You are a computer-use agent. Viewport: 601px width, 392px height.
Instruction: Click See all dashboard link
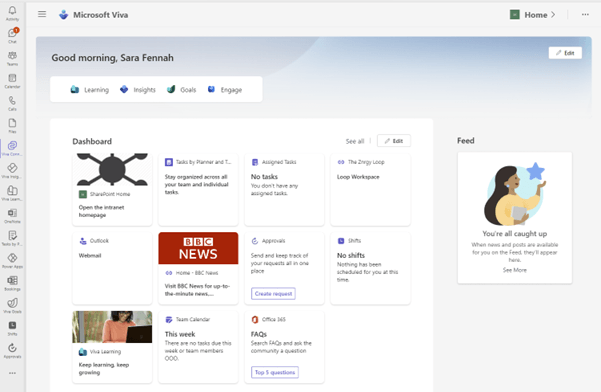355,141
